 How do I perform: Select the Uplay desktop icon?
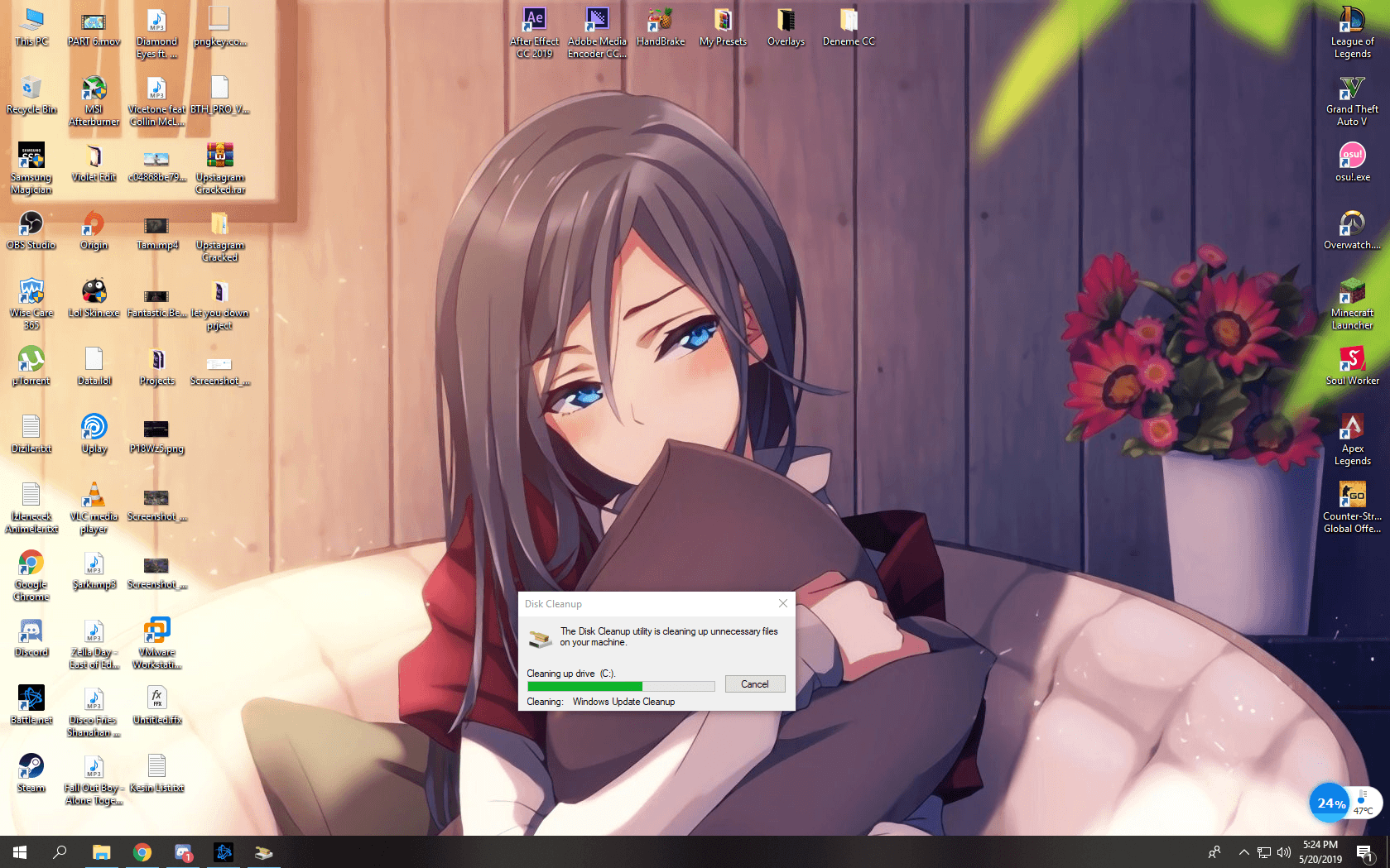click(x=94, y=434)
